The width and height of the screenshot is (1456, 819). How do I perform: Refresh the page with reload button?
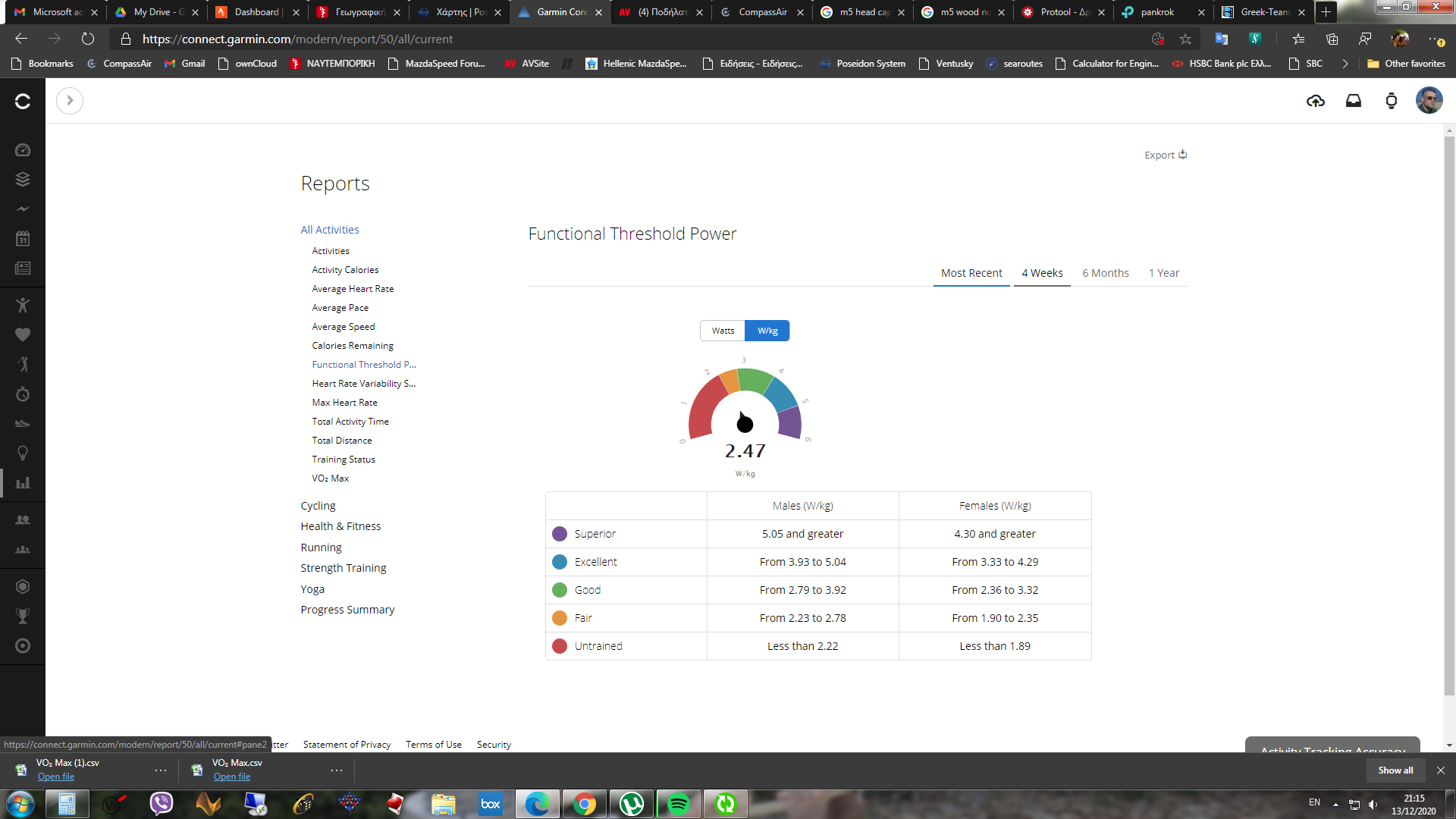point(88,39)
